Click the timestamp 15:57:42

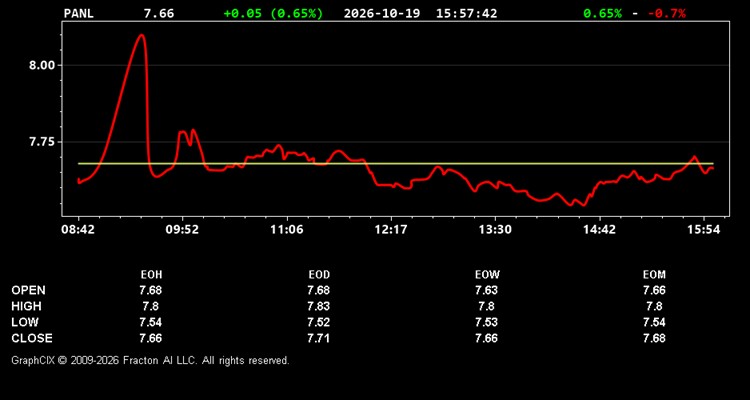466,13
